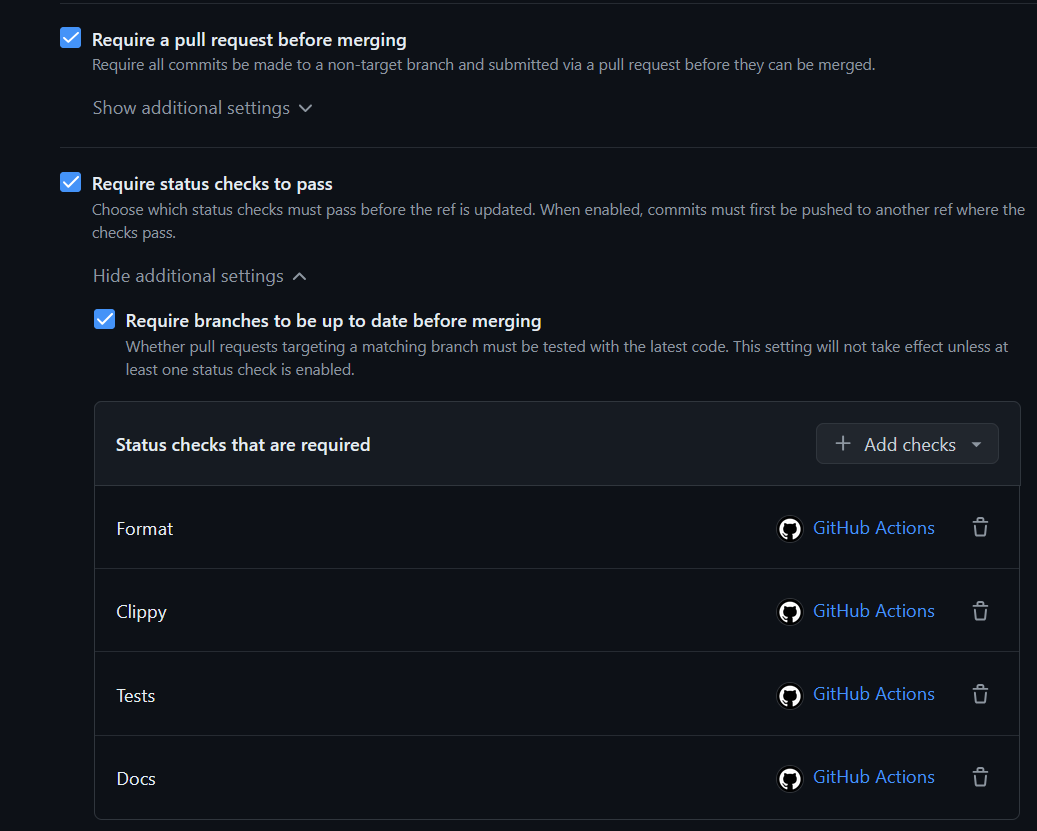Open the GitHub Actions link for Format
1037x831 pixels.
[873, 527]
